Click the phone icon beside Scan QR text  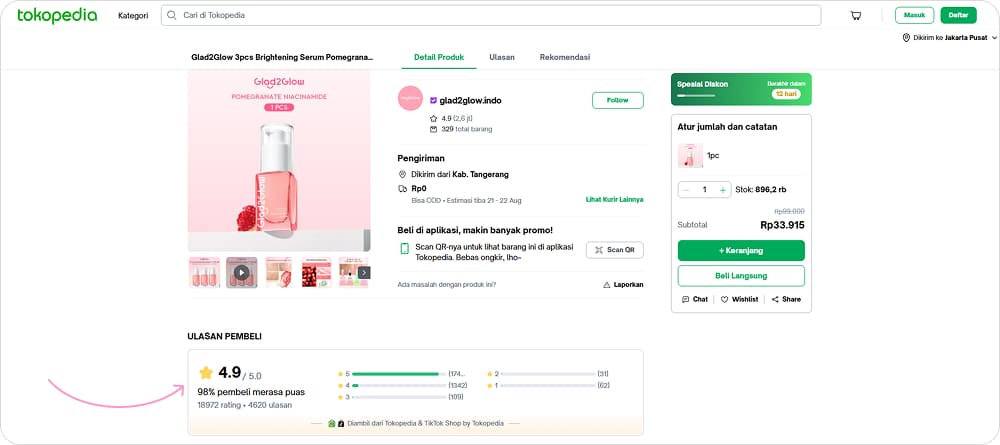click(x=404, y=249)
